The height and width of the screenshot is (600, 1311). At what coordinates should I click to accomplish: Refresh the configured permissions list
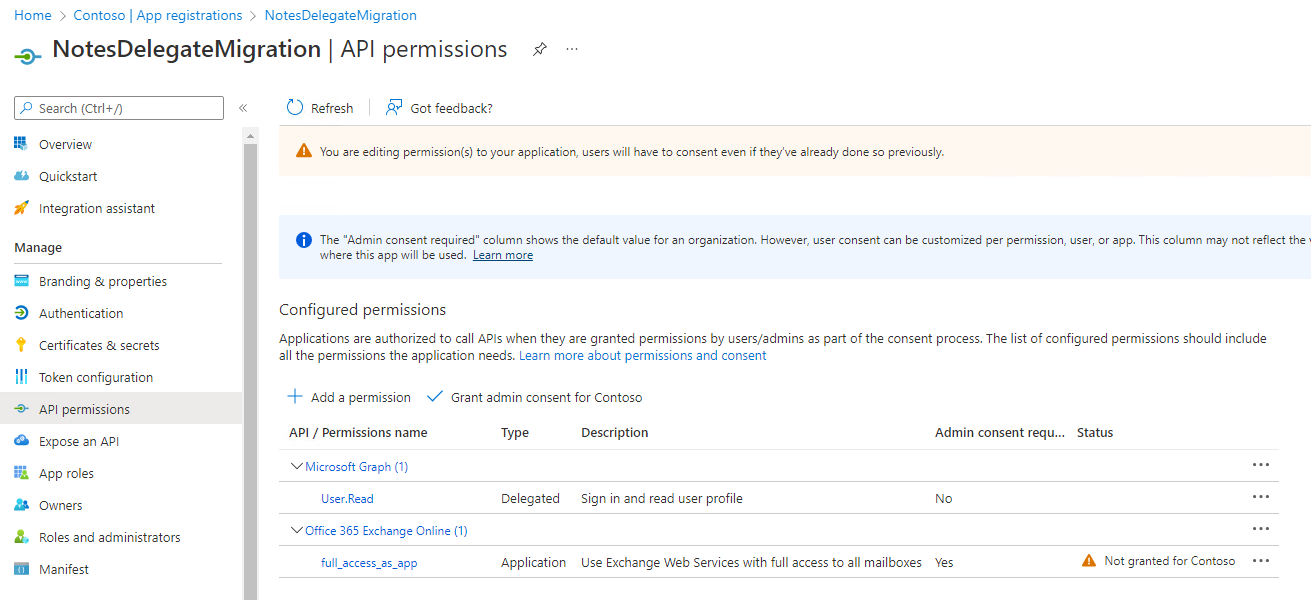point(319,107)
